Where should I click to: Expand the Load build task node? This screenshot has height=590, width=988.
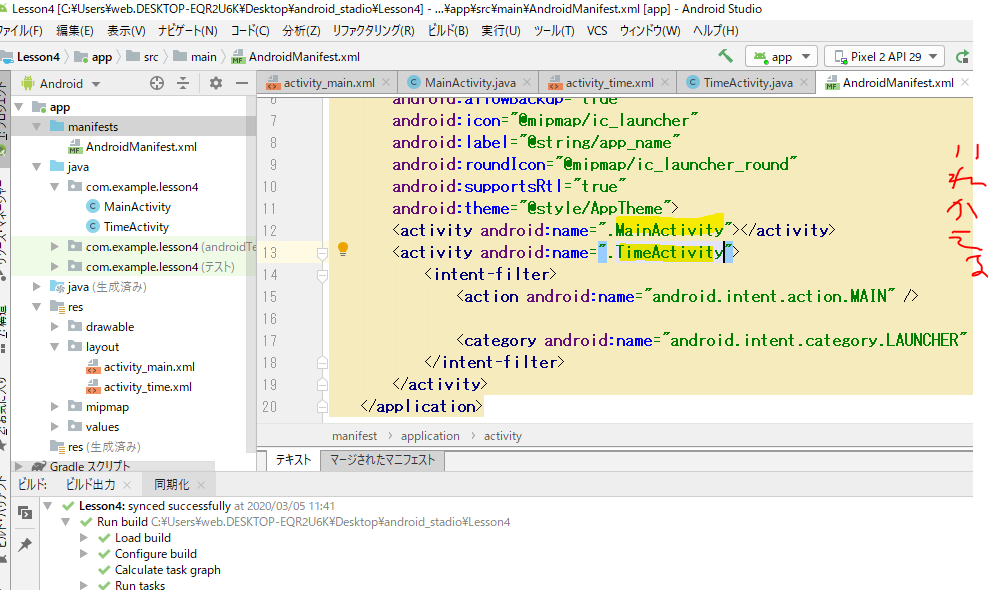point(83,538)
